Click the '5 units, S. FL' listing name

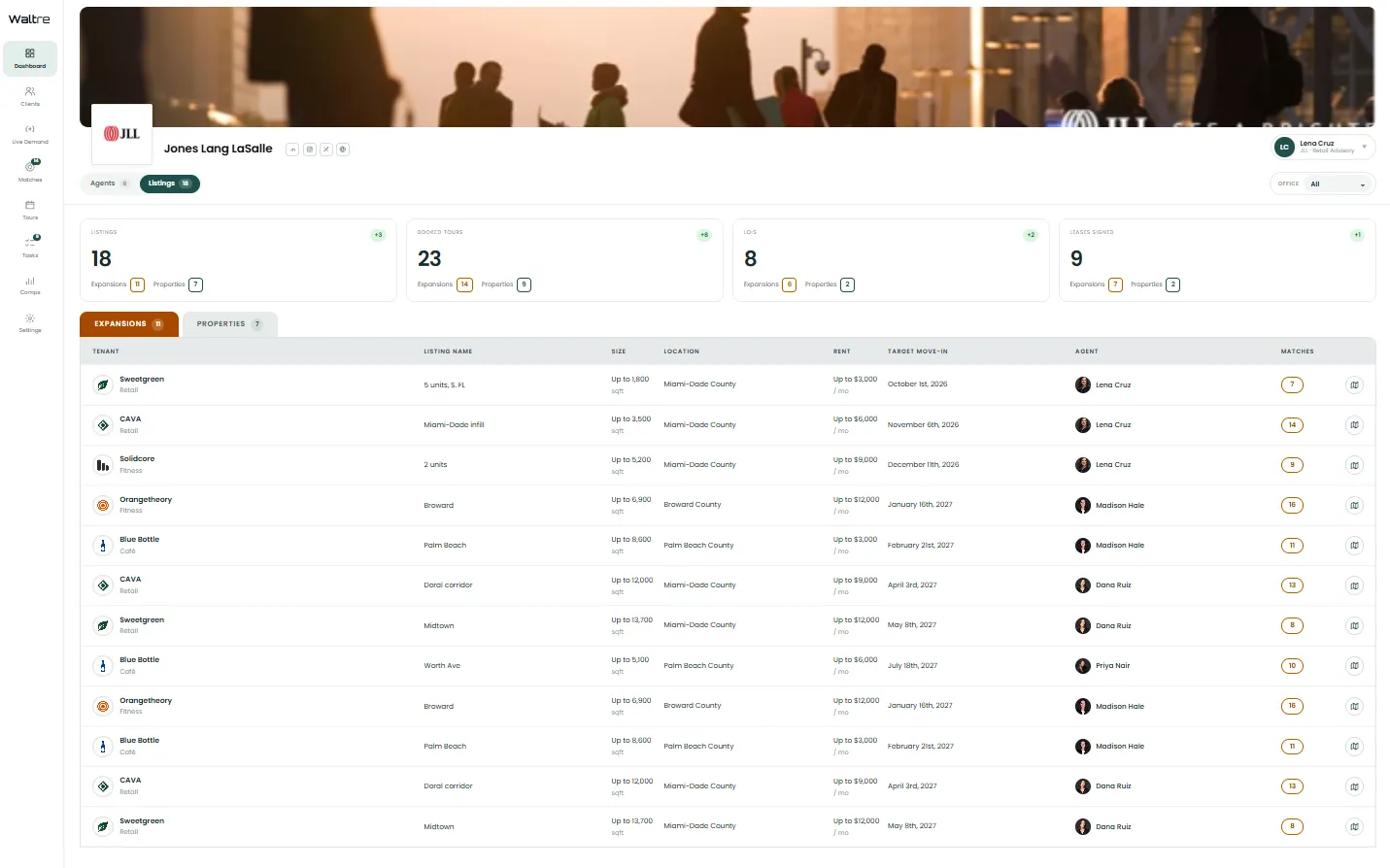tap(444, 385)
